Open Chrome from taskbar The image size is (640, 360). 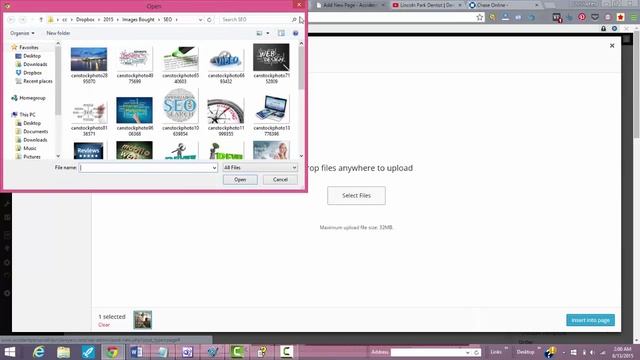click(x=113, y=352)
